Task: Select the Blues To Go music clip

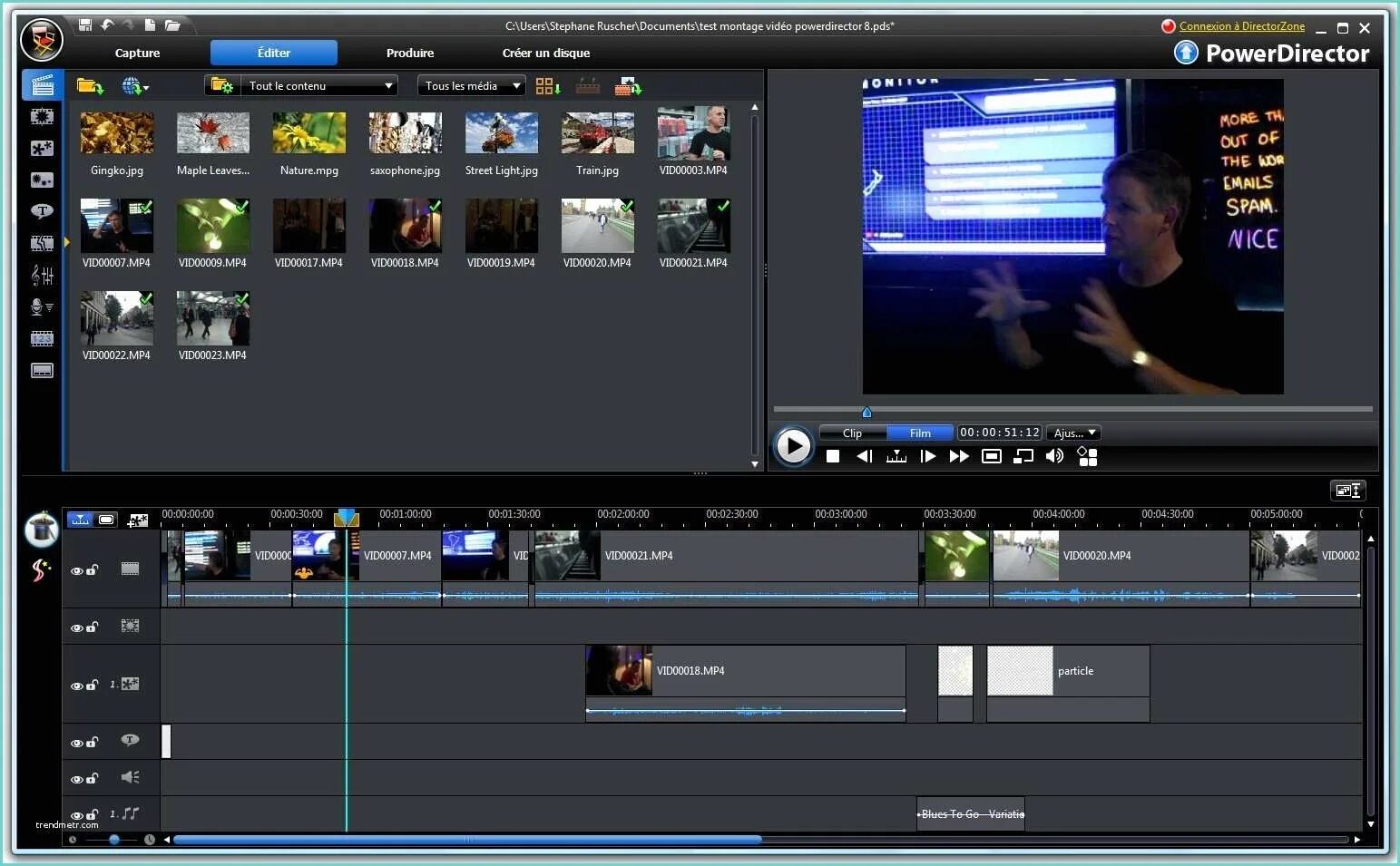Action: pyautogui.click(x=971, y=814)
